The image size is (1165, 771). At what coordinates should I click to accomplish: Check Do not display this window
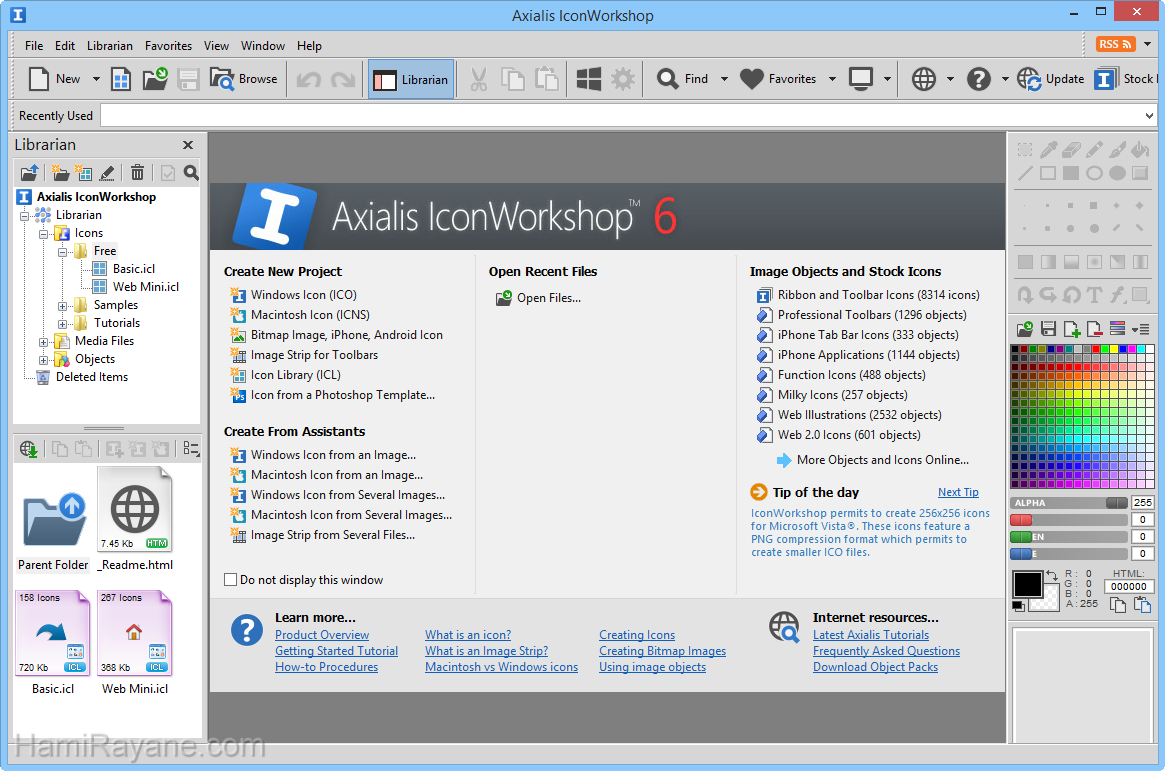pos(230,579)
